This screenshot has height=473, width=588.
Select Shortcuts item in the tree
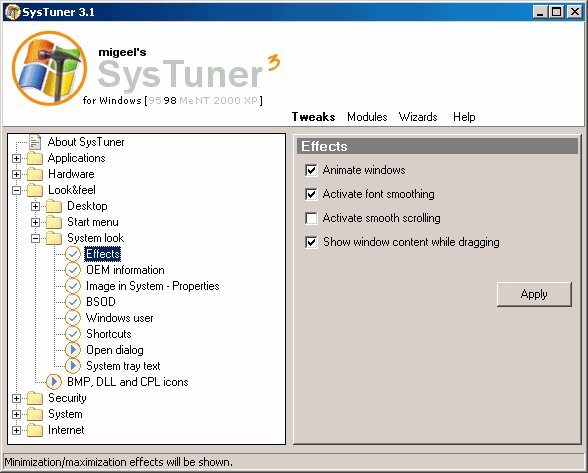click(x=109, y=334)
